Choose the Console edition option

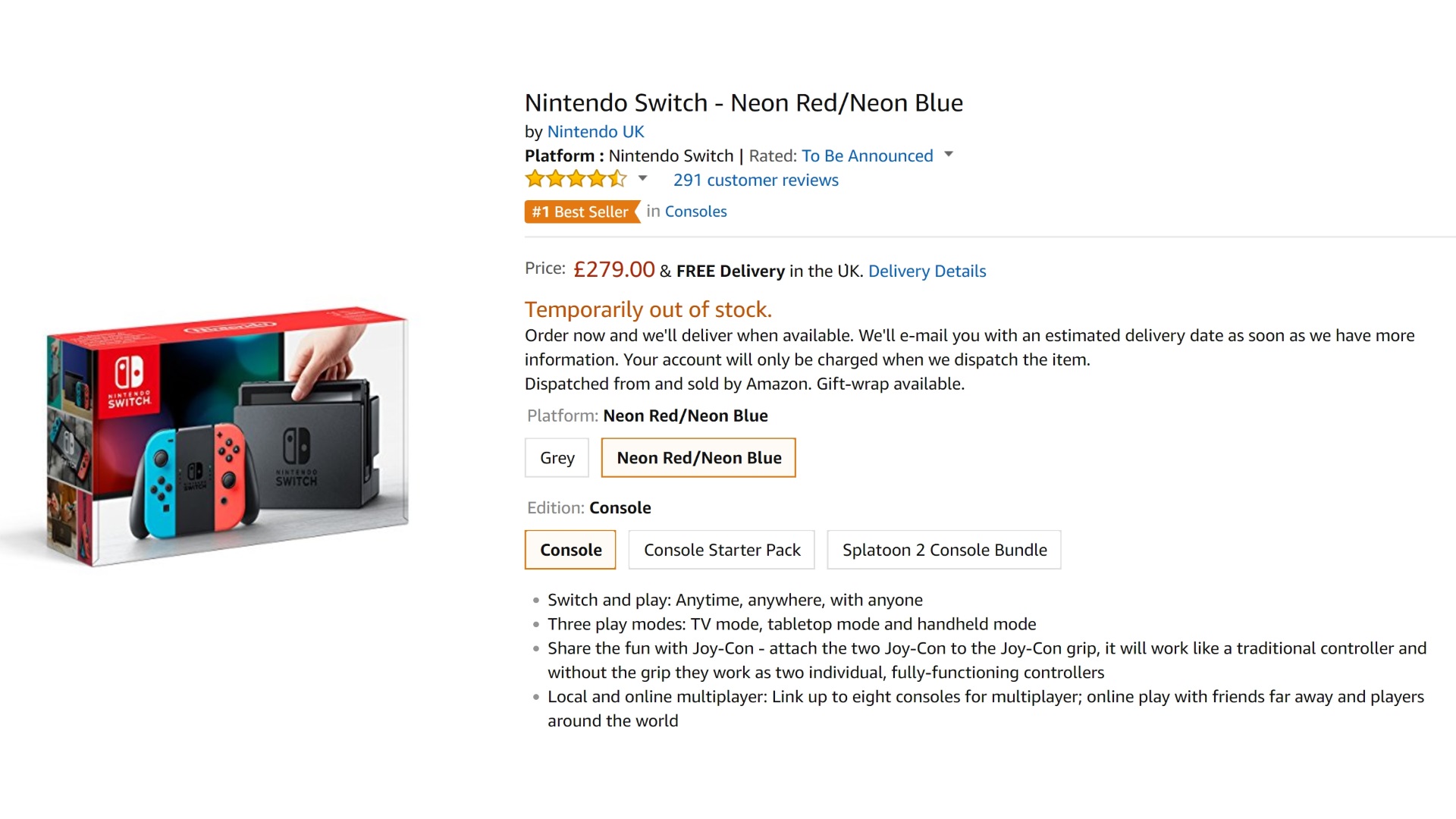coord(570,550)
